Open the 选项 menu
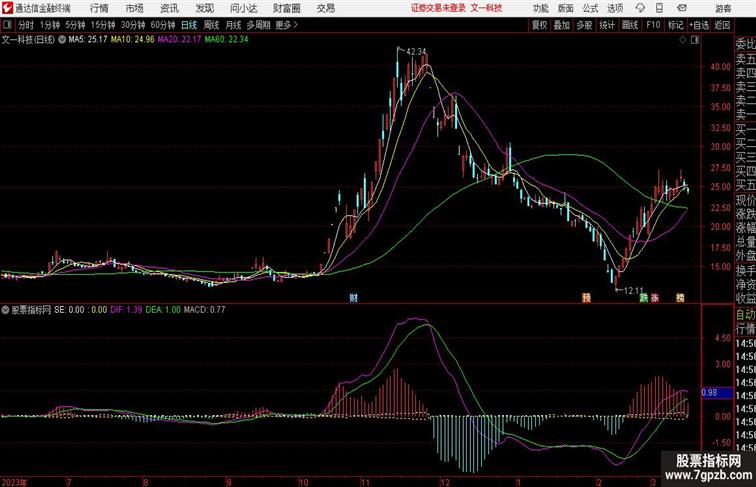 615,8
